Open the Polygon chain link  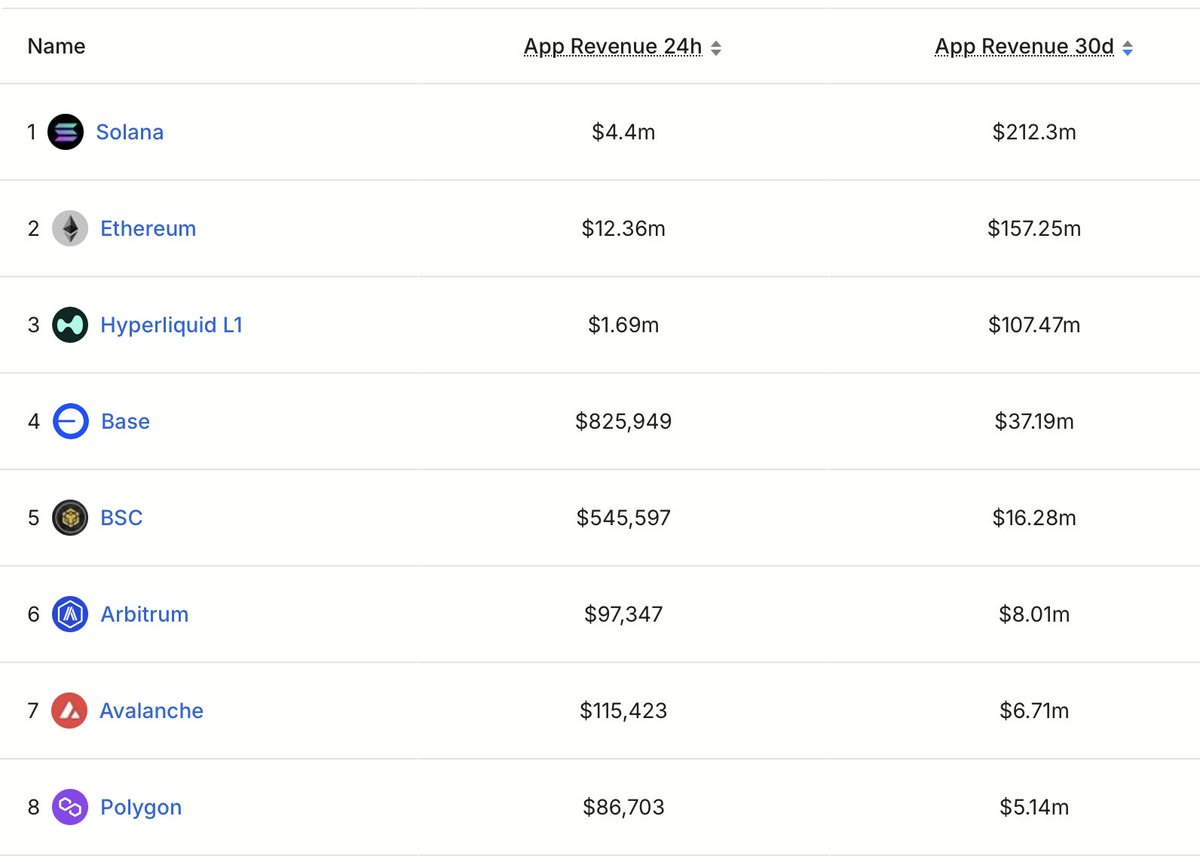pyautogui.click(x=141, y=807)
